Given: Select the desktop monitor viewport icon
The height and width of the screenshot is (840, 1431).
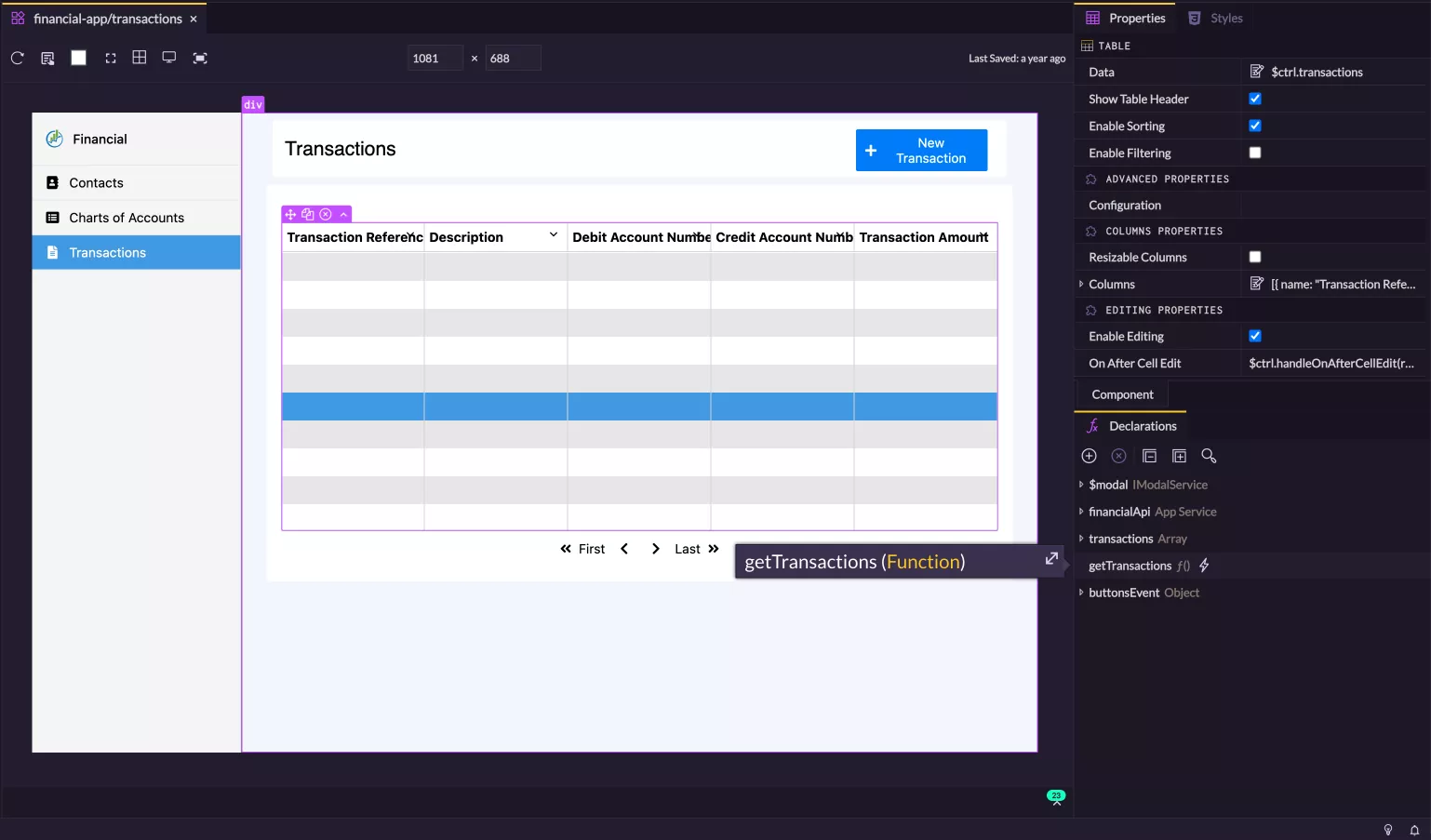Looking at the screenshot, I should (x=169, y=58).
